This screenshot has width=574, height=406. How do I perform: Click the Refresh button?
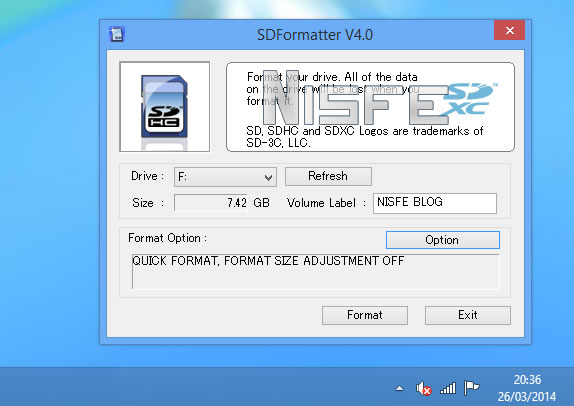328,176
